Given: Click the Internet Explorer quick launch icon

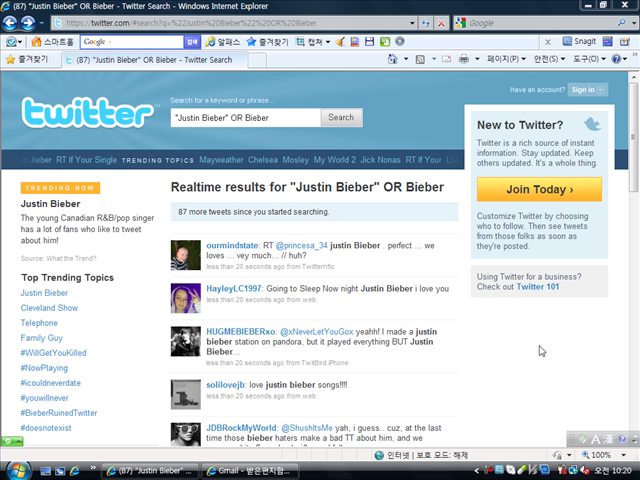Looking at the screenshot, I should 75,471.
